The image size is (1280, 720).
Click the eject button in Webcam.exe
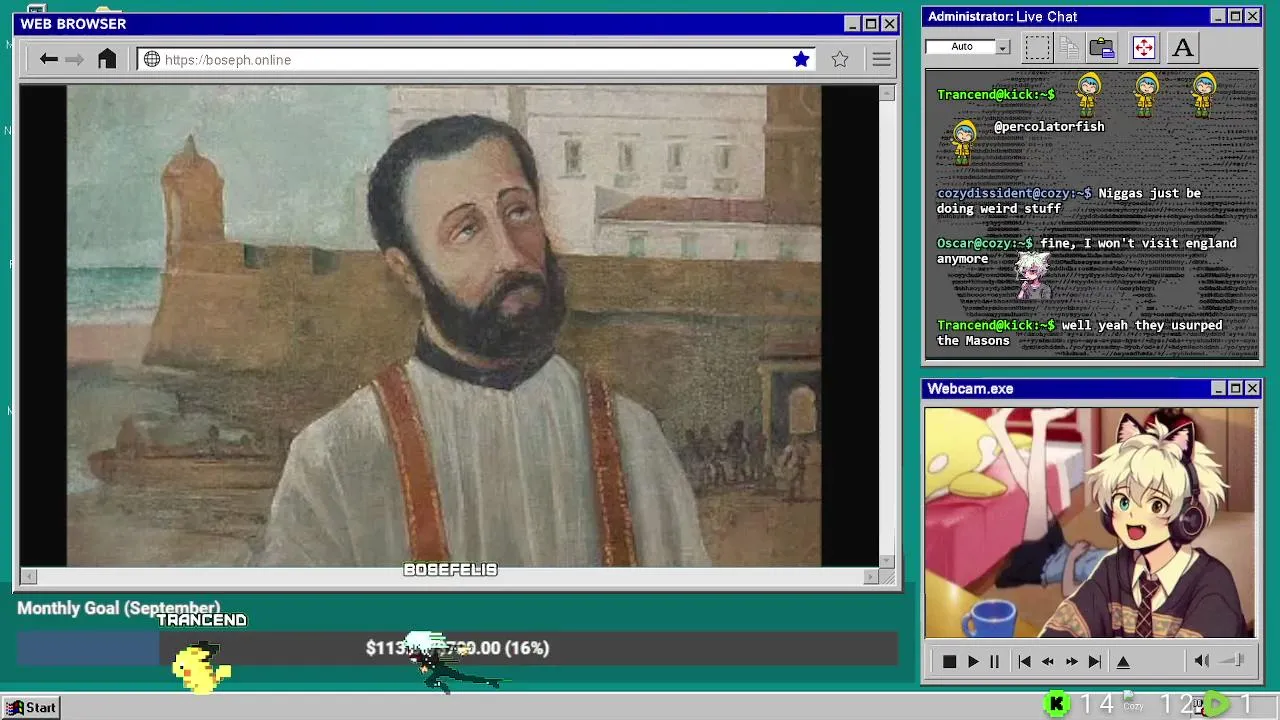[1123, 661]
